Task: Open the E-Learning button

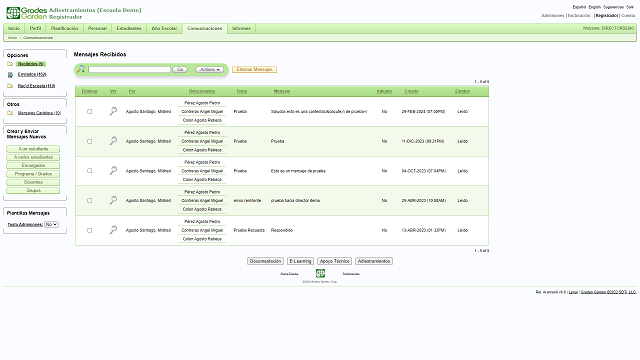Action: point(300,261)
